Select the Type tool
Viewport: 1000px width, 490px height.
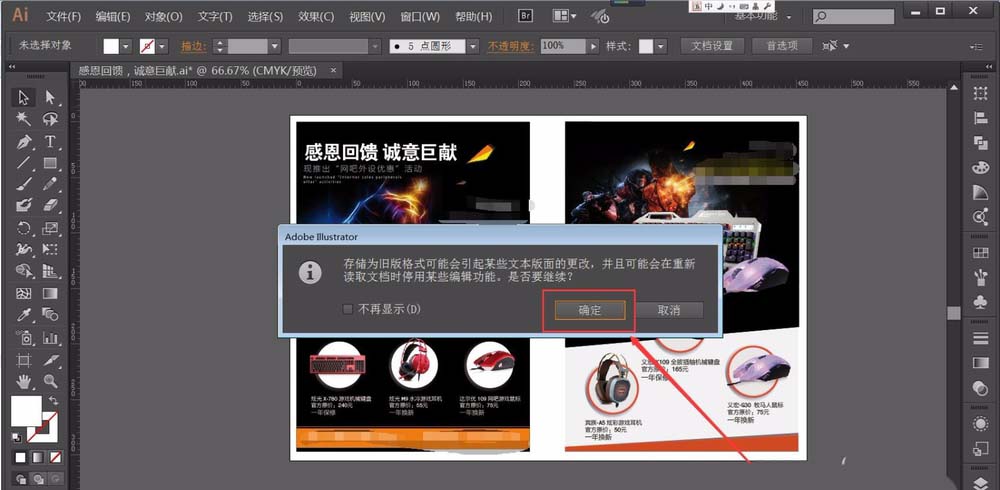pyautogui.click(x=49, y=141)
